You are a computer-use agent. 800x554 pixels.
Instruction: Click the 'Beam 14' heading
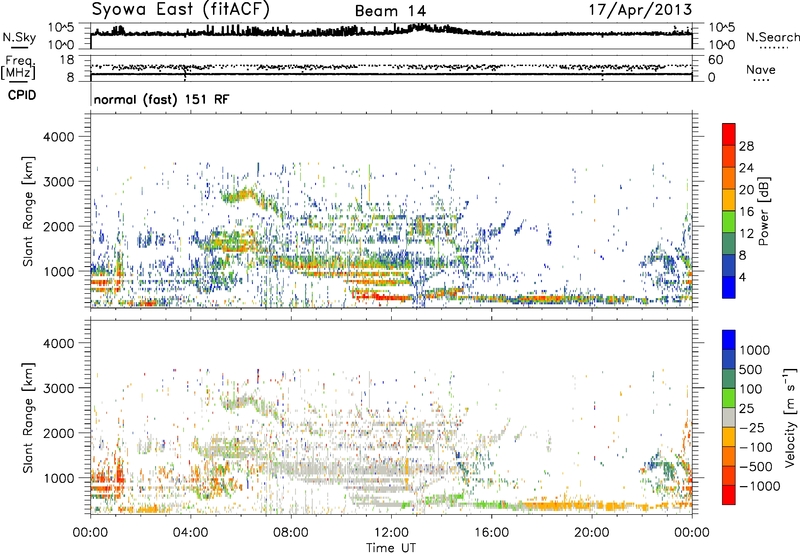pyautogui.click(x=390, y=11)
